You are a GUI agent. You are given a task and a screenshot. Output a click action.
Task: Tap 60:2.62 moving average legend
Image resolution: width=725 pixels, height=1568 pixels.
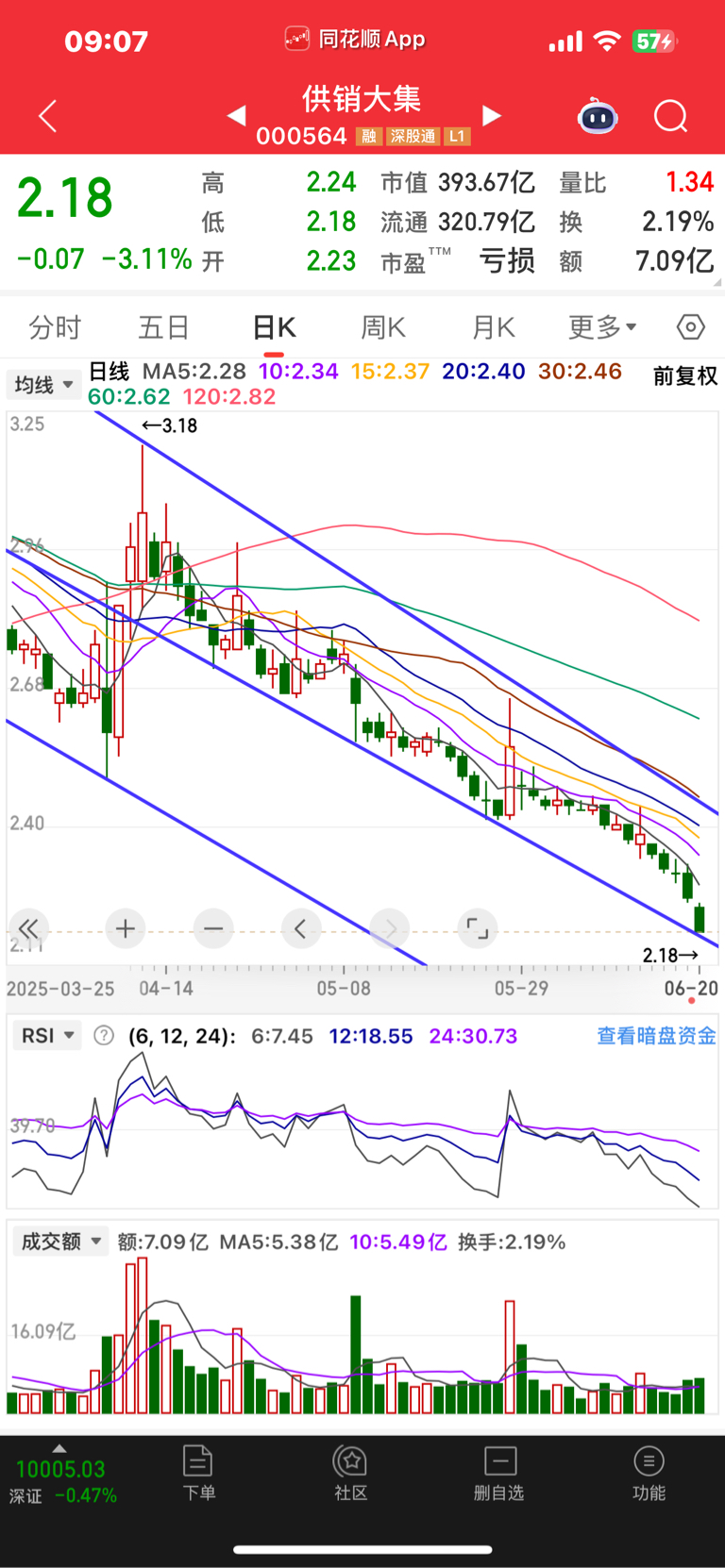point(129,397)
